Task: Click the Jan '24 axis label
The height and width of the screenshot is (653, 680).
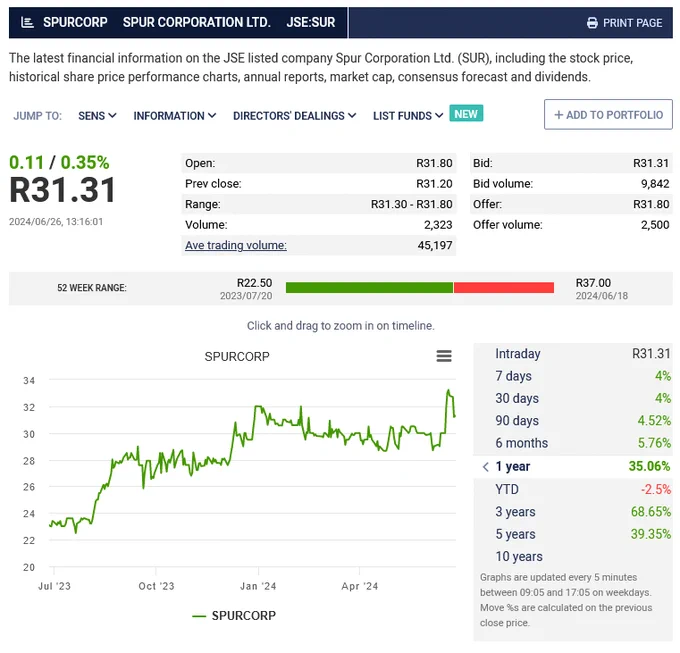Action: pos(258,586)
